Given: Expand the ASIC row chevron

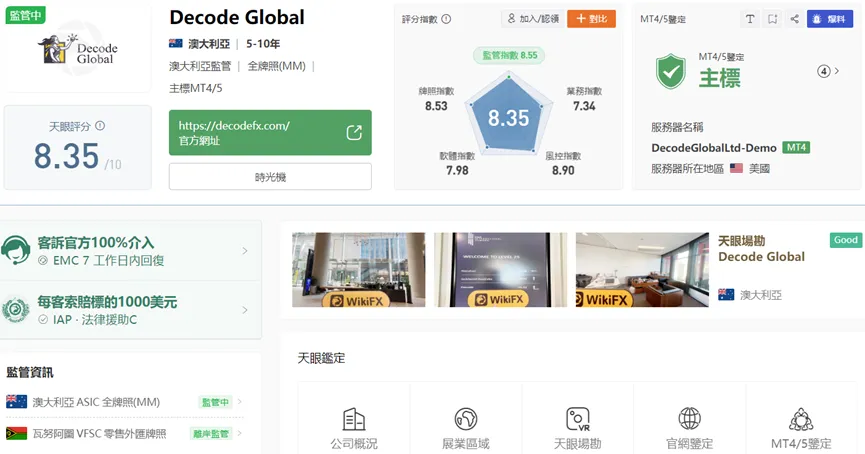Looking at the screenshot, I should [x=239, y=402].
